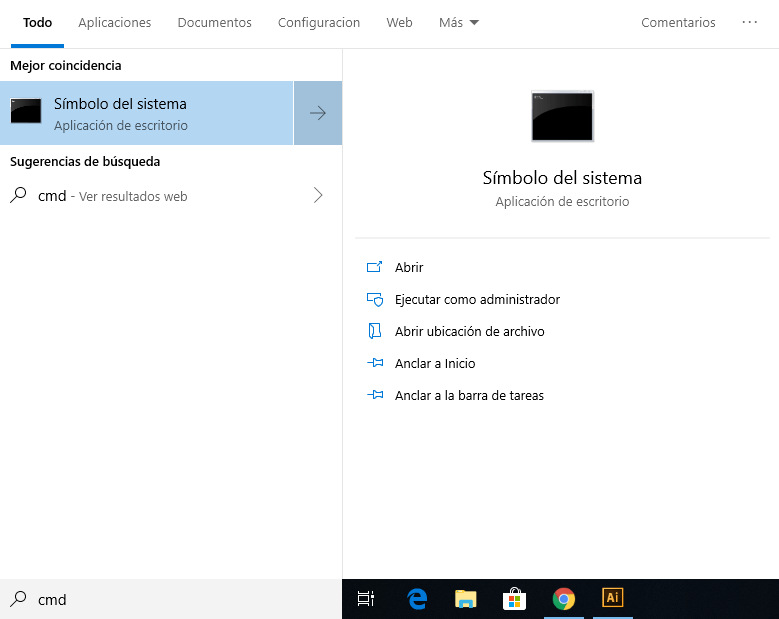779x619 pixels.
Task: Click the pin icon beside barra de tareas
Action: point(375,395)
